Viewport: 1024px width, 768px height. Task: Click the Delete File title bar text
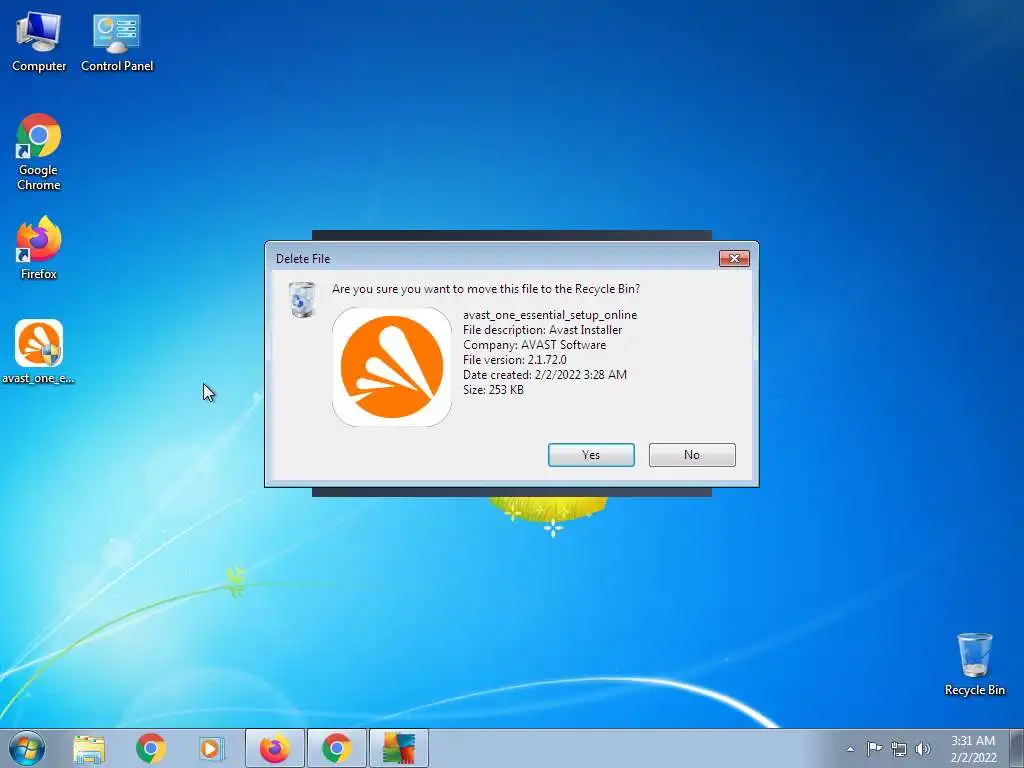(303, 259)
